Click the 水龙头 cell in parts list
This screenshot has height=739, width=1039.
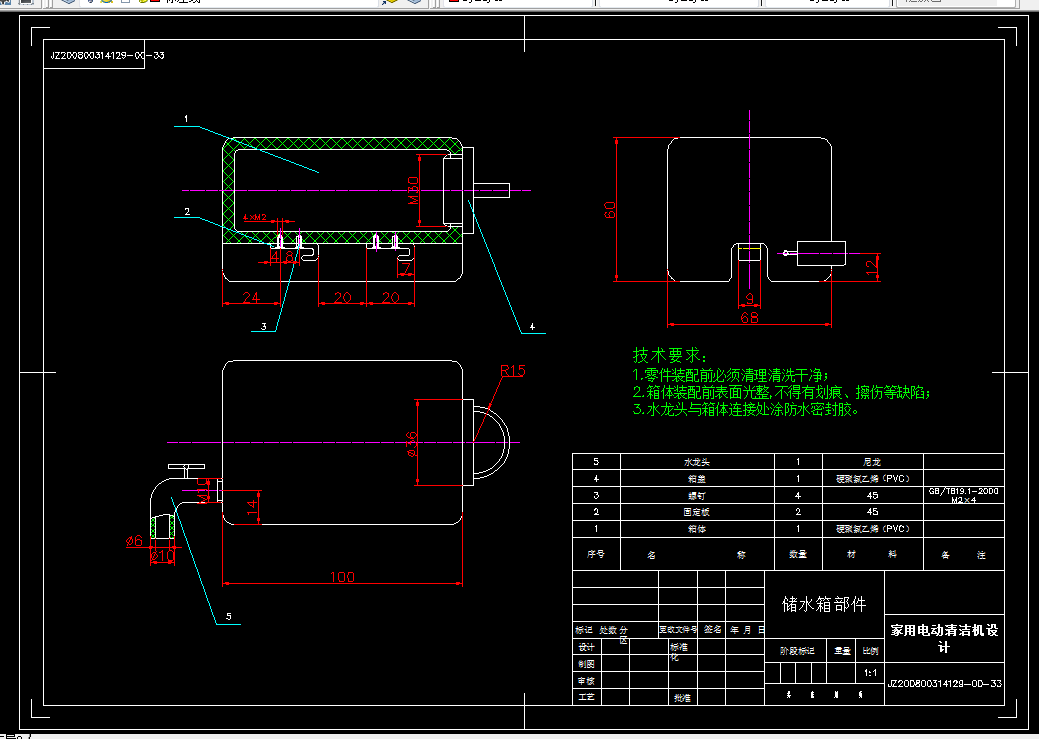(697, 461)
